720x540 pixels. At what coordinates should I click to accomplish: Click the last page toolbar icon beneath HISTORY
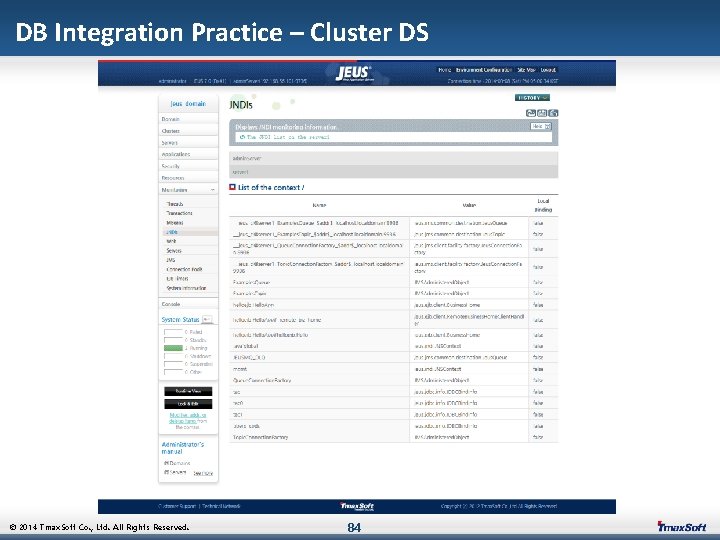[x=553, y=113]
